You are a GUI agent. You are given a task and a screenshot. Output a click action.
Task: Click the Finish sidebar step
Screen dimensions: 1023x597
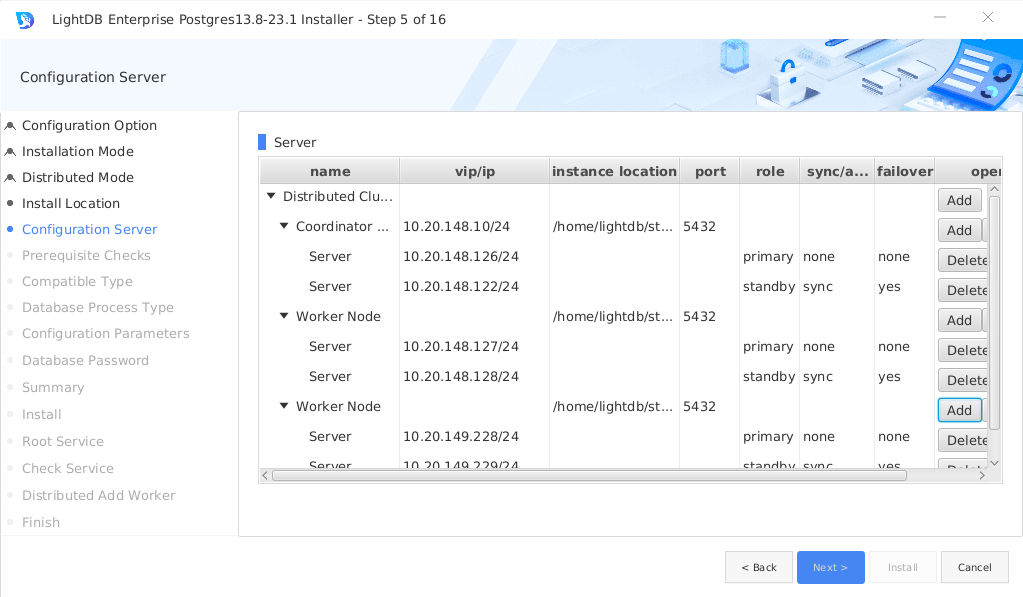(40, 522)
